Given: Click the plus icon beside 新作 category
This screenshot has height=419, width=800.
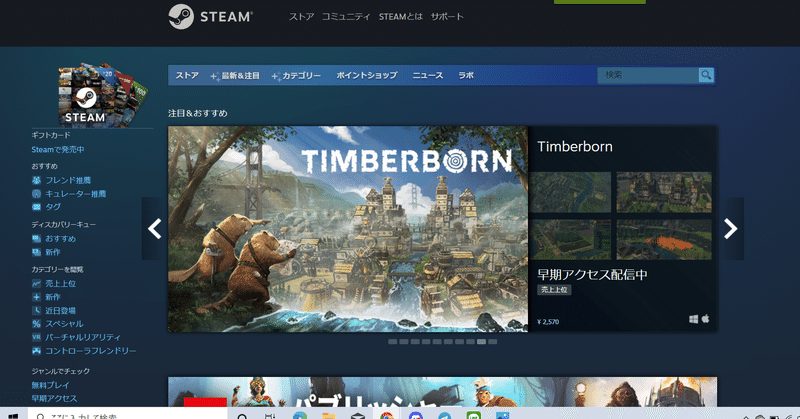Looking at the screenshot, I should [36, 297].
